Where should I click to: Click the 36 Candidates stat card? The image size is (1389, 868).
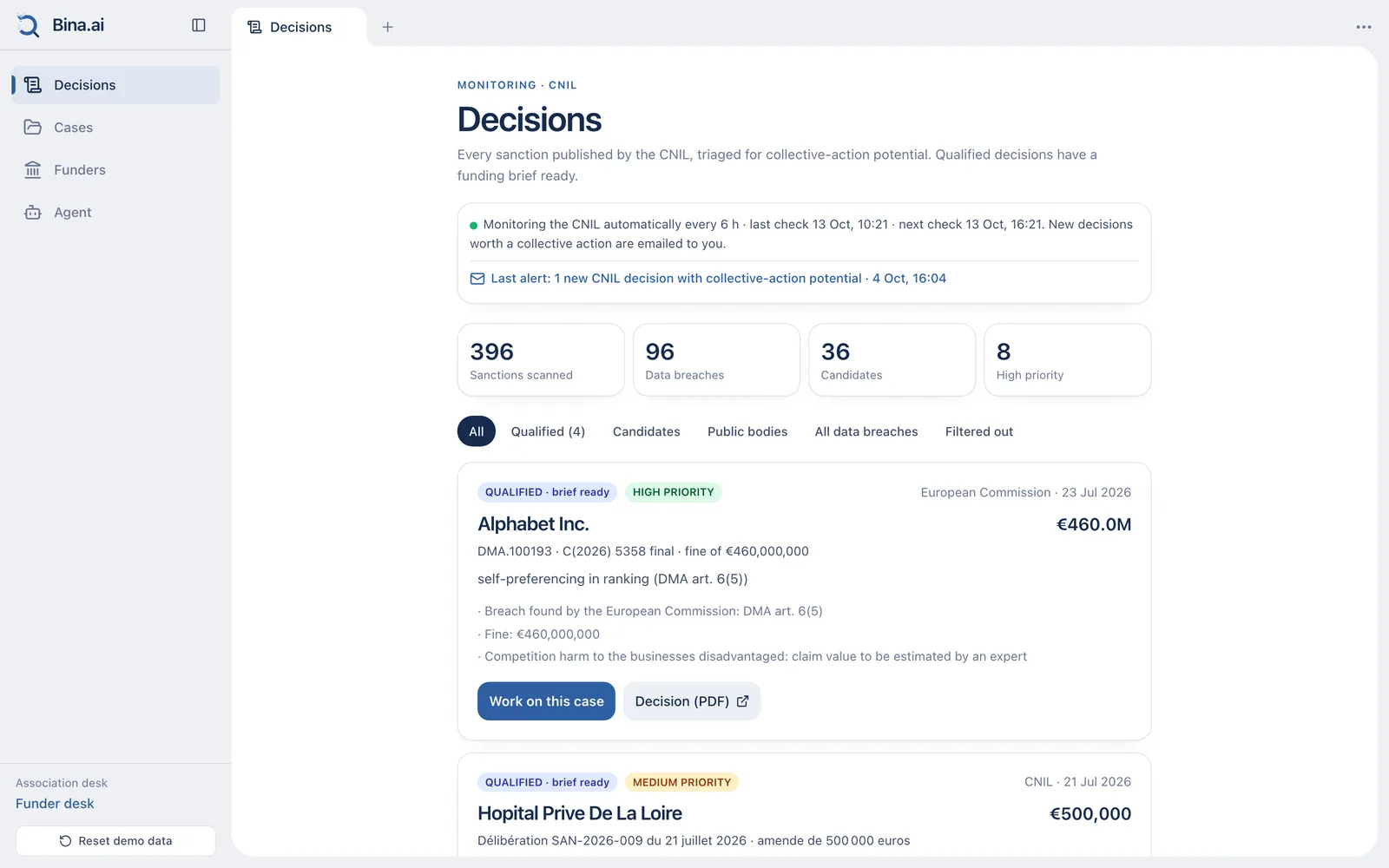(892, 360)
